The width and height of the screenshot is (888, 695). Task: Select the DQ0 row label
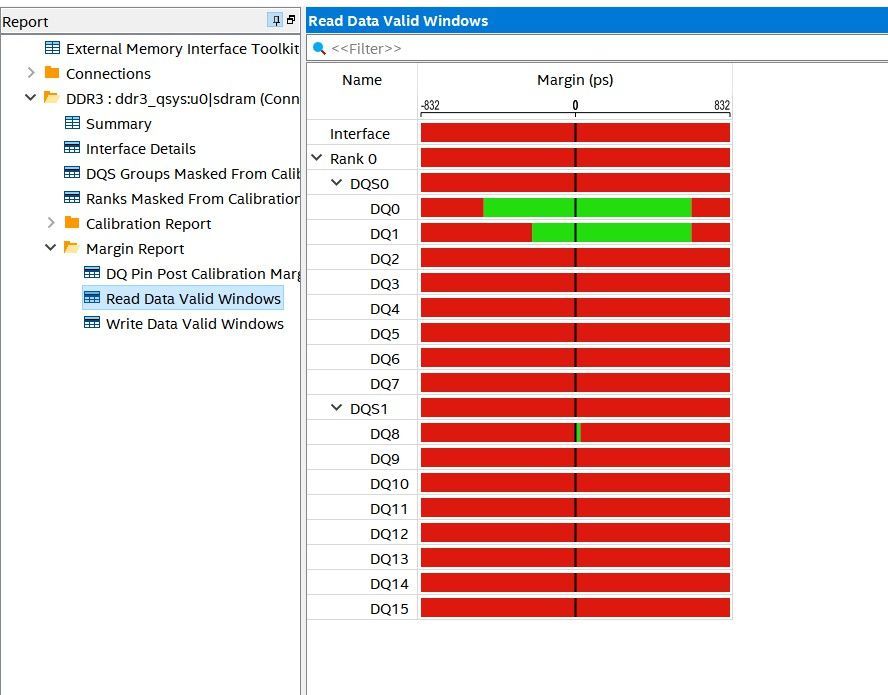coord(385,209)
